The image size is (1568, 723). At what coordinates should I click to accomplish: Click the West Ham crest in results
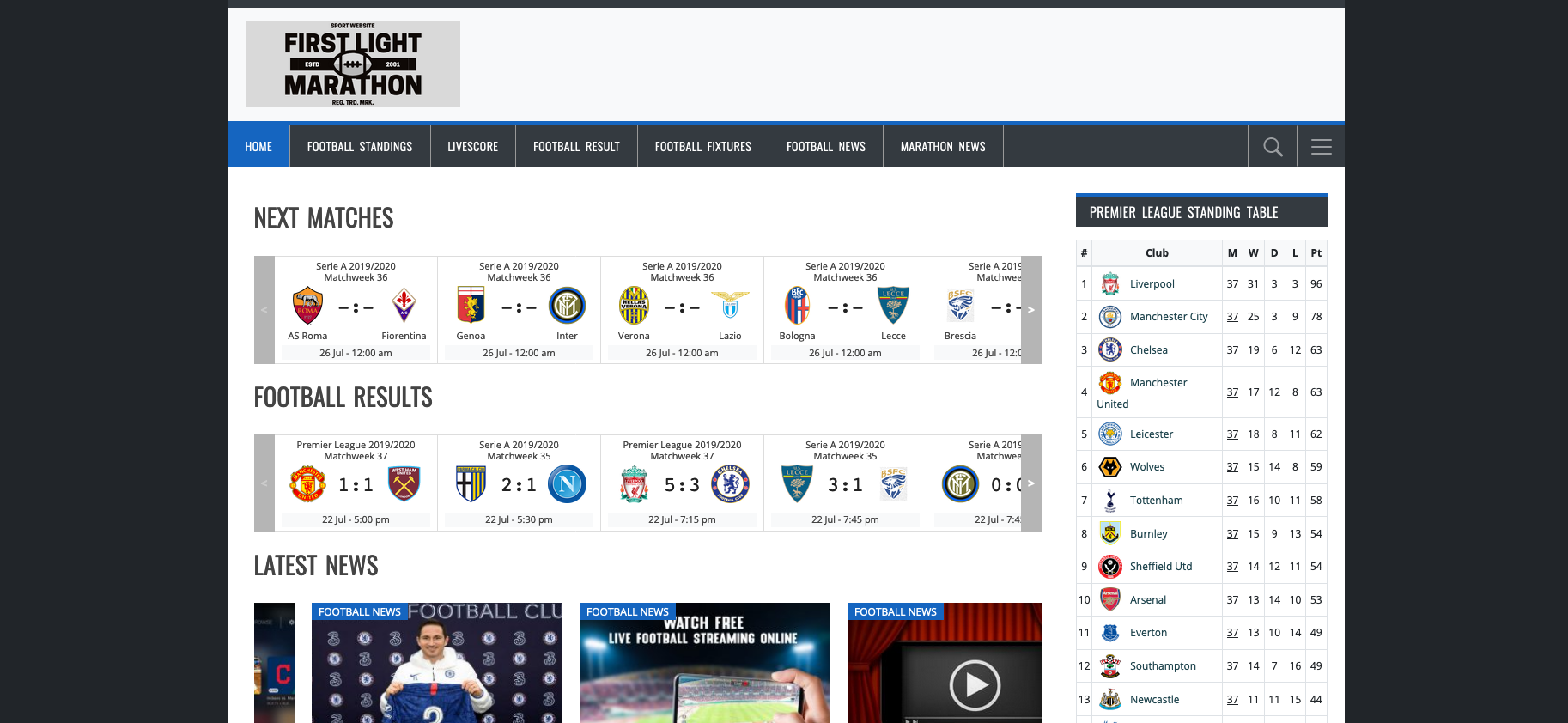click(404, 484)
